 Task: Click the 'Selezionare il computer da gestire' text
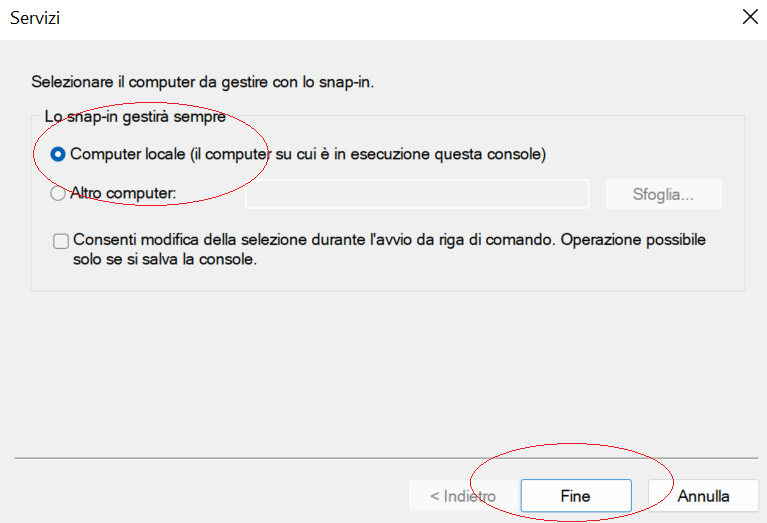point(203,82)
